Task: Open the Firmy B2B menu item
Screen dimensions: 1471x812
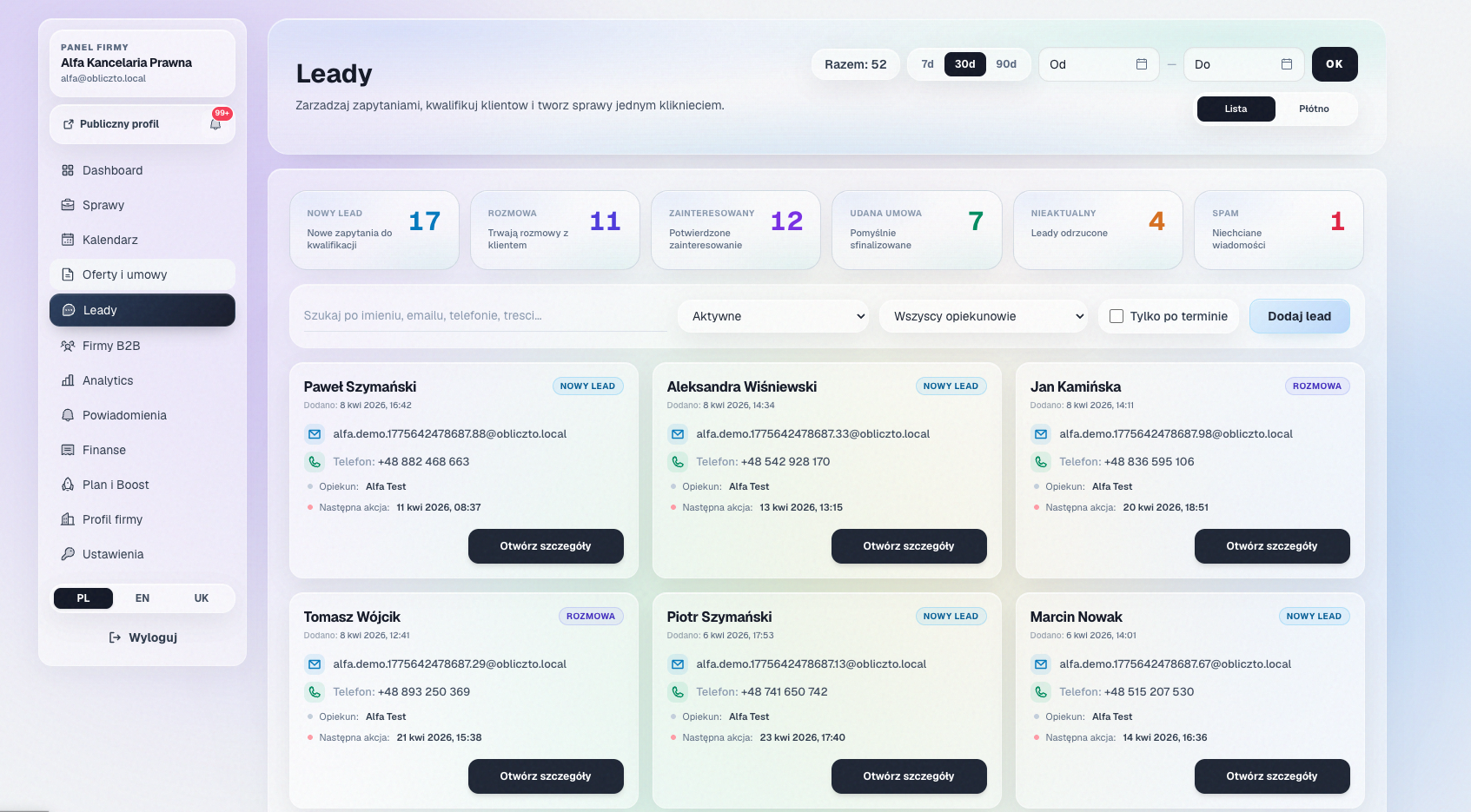Action: pos(111,346)
